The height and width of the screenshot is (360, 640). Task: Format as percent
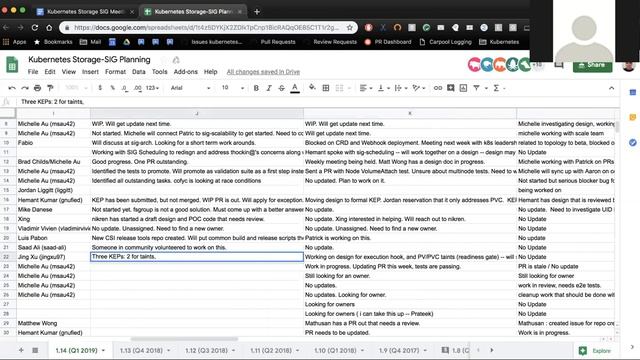point(112,88)
